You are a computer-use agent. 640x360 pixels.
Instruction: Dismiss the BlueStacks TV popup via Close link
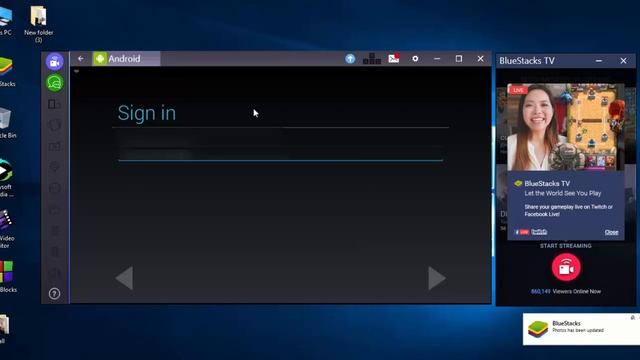(x=611, y=232)
